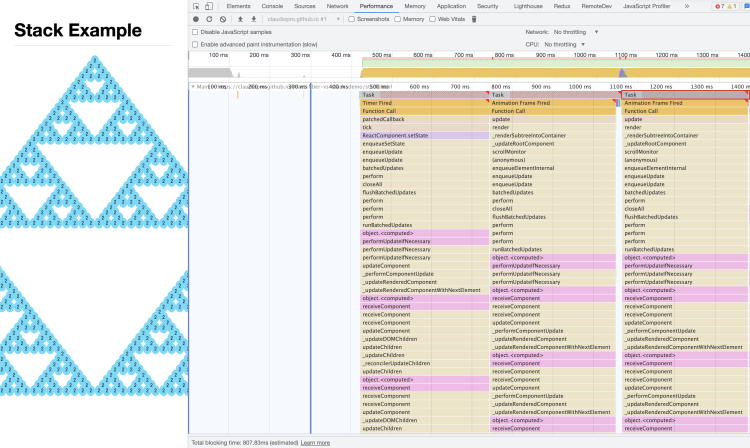Open the CPU throttling dropdown
The height and width of the screenshot is (448, 750).
coord(564,44)
